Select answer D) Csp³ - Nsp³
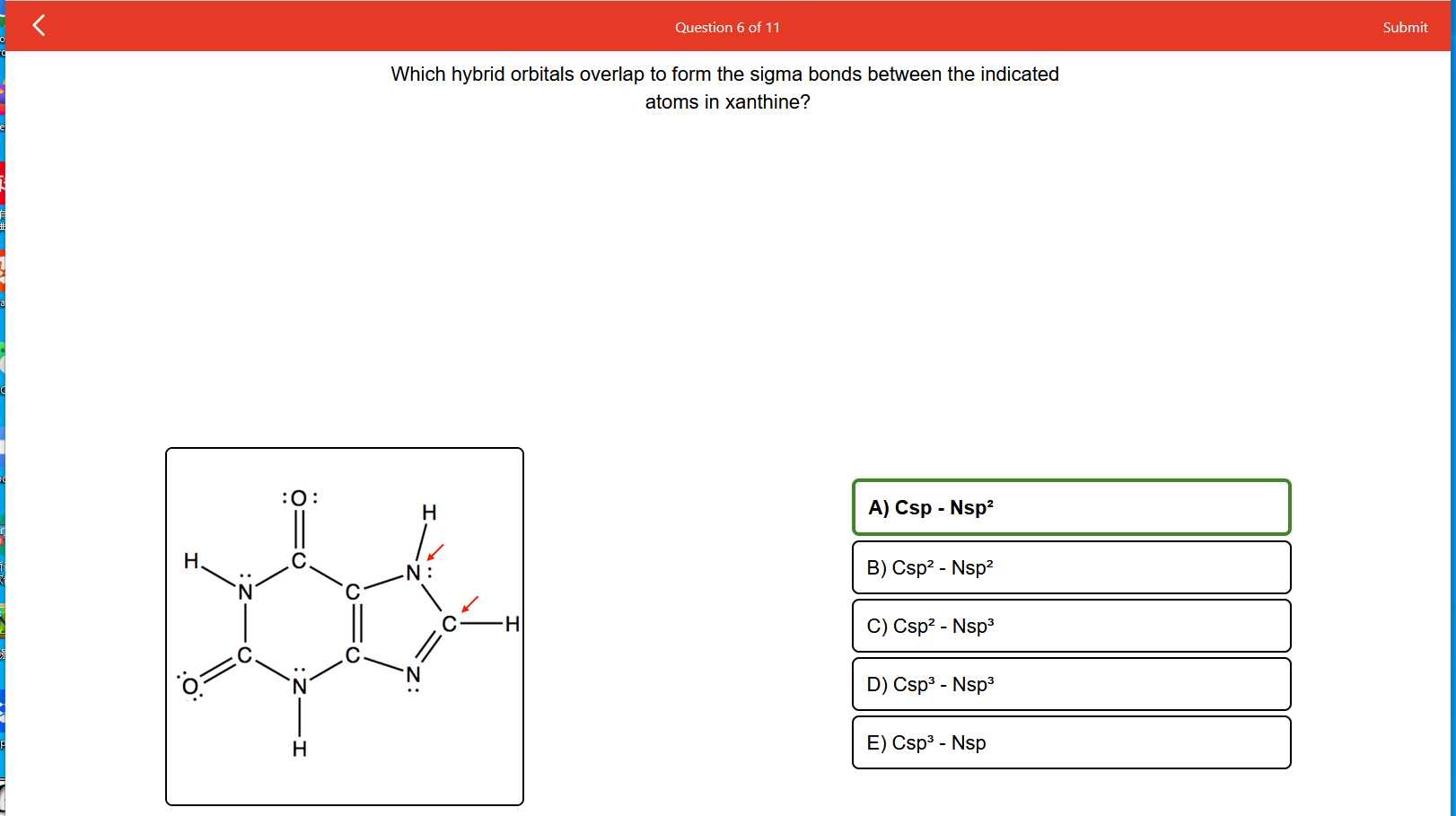This screenshot has width=1456, height=816. click(1072, 684)
